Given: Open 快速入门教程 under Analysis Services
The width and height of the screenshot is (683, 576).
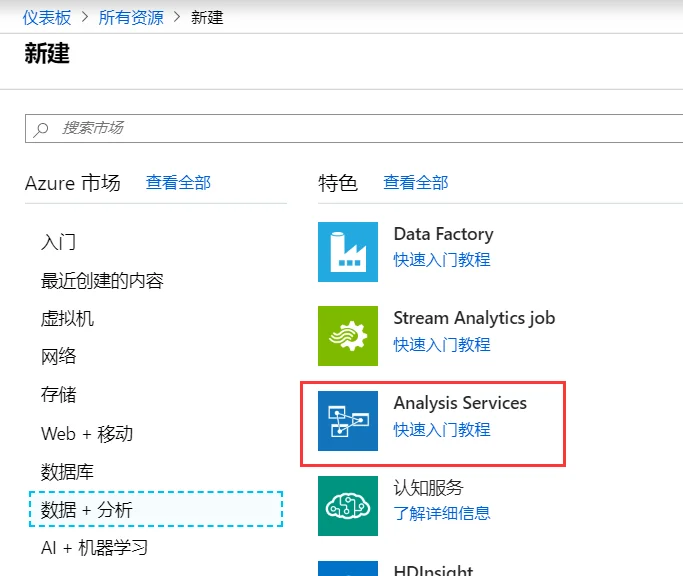Looking at the screenshot, I should pyautogui.click(x=442, y=430).
